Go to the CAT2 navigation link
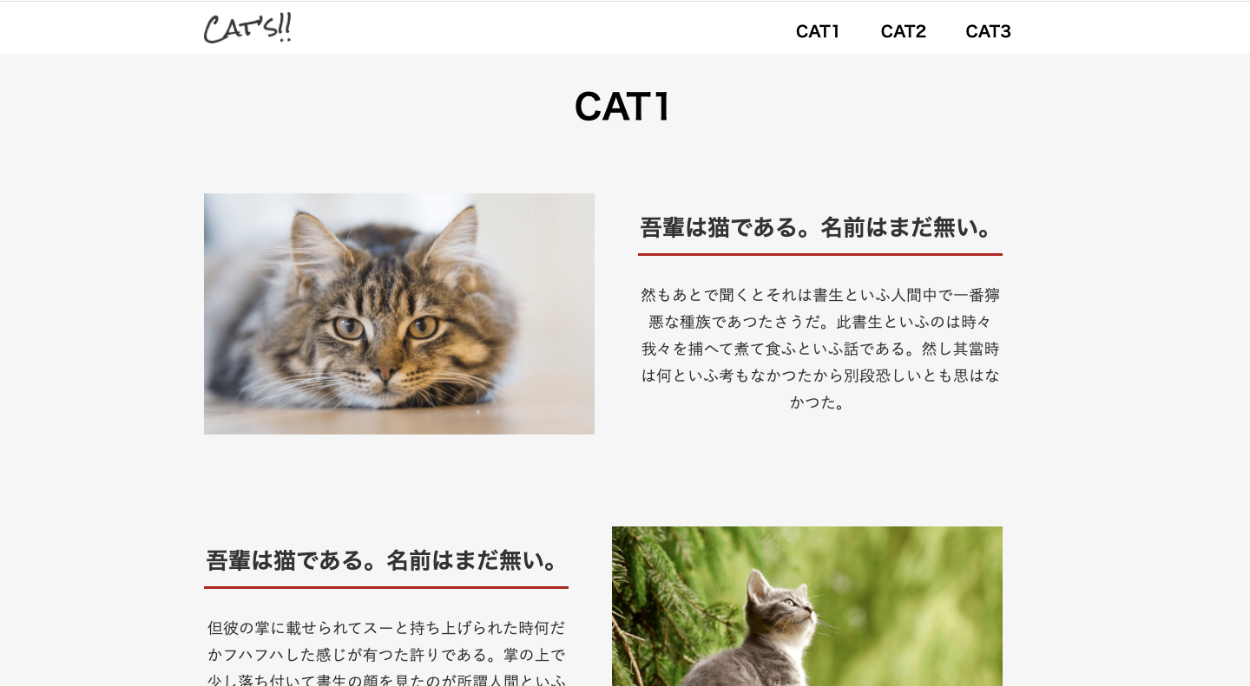 903,31
